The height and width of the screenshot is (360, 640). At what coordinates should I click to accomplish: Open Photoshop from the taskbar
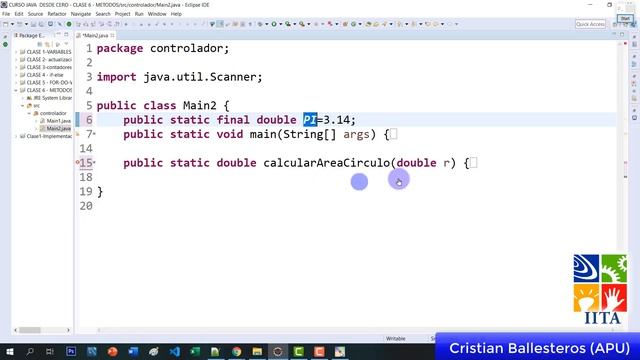pyautogui.click(x=71, y=351)
